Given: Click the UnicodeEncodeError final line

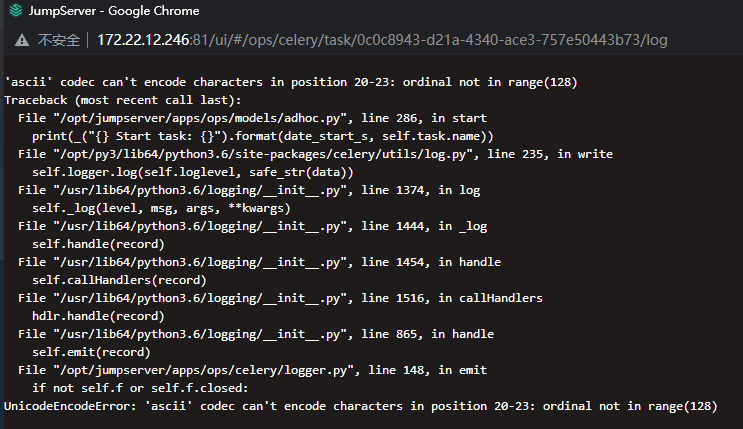Looking at the screenshot, I should (361, 406).
